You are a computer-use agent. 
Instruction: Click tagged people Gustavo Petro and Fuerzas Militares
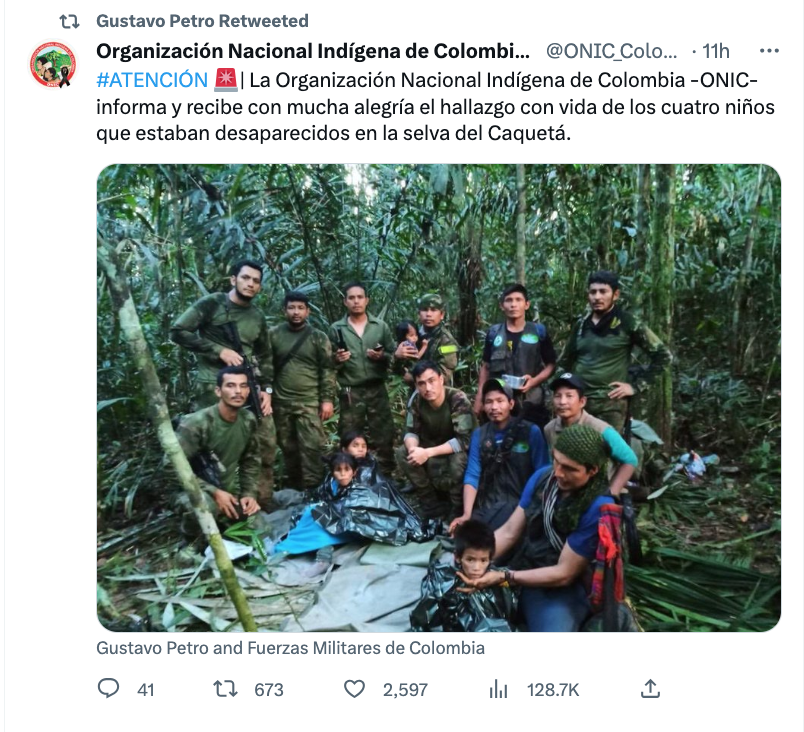pyautogui.click(x=290, y=648)
